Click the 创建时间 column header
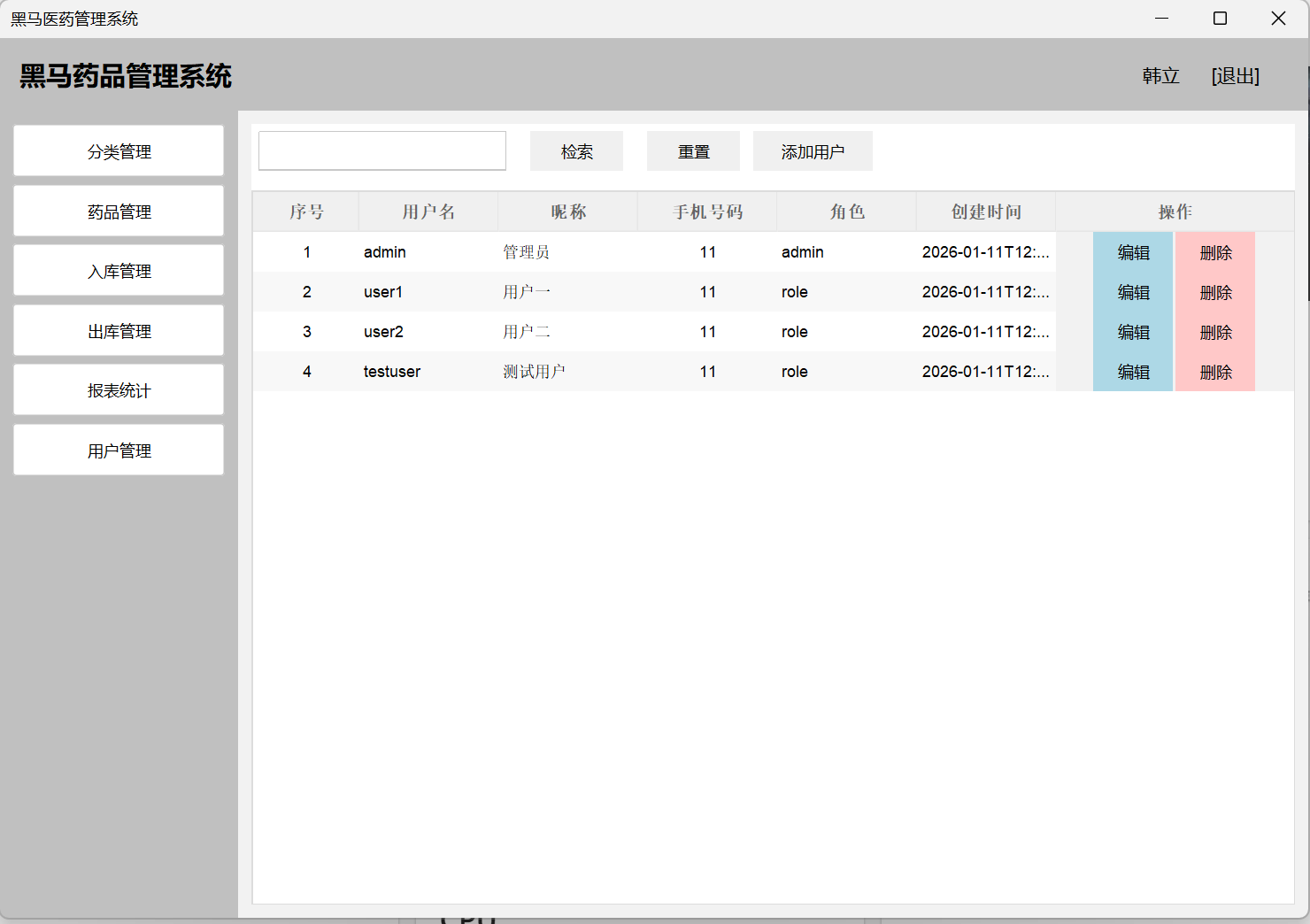Screen dimensions: 1310x924 coord(986,212)
